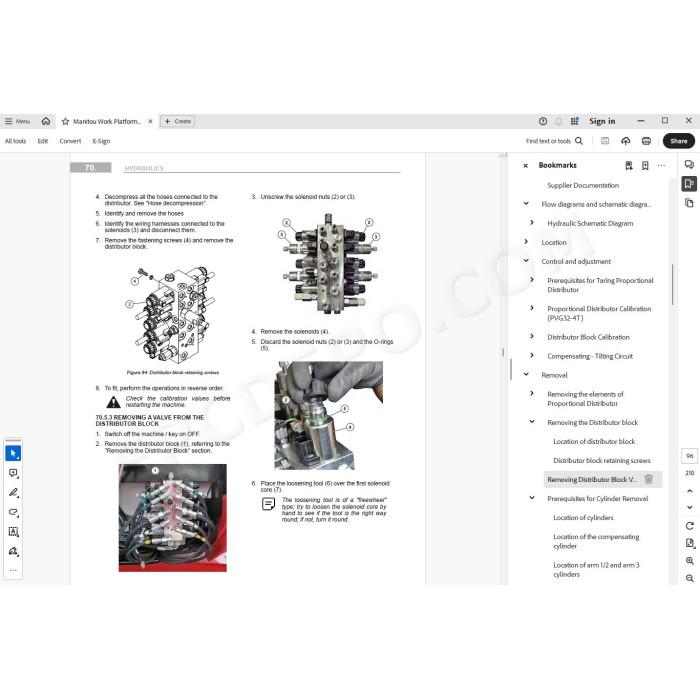
Task: Click the distributor block photo in the document
Action: click(x=173, y=518)
